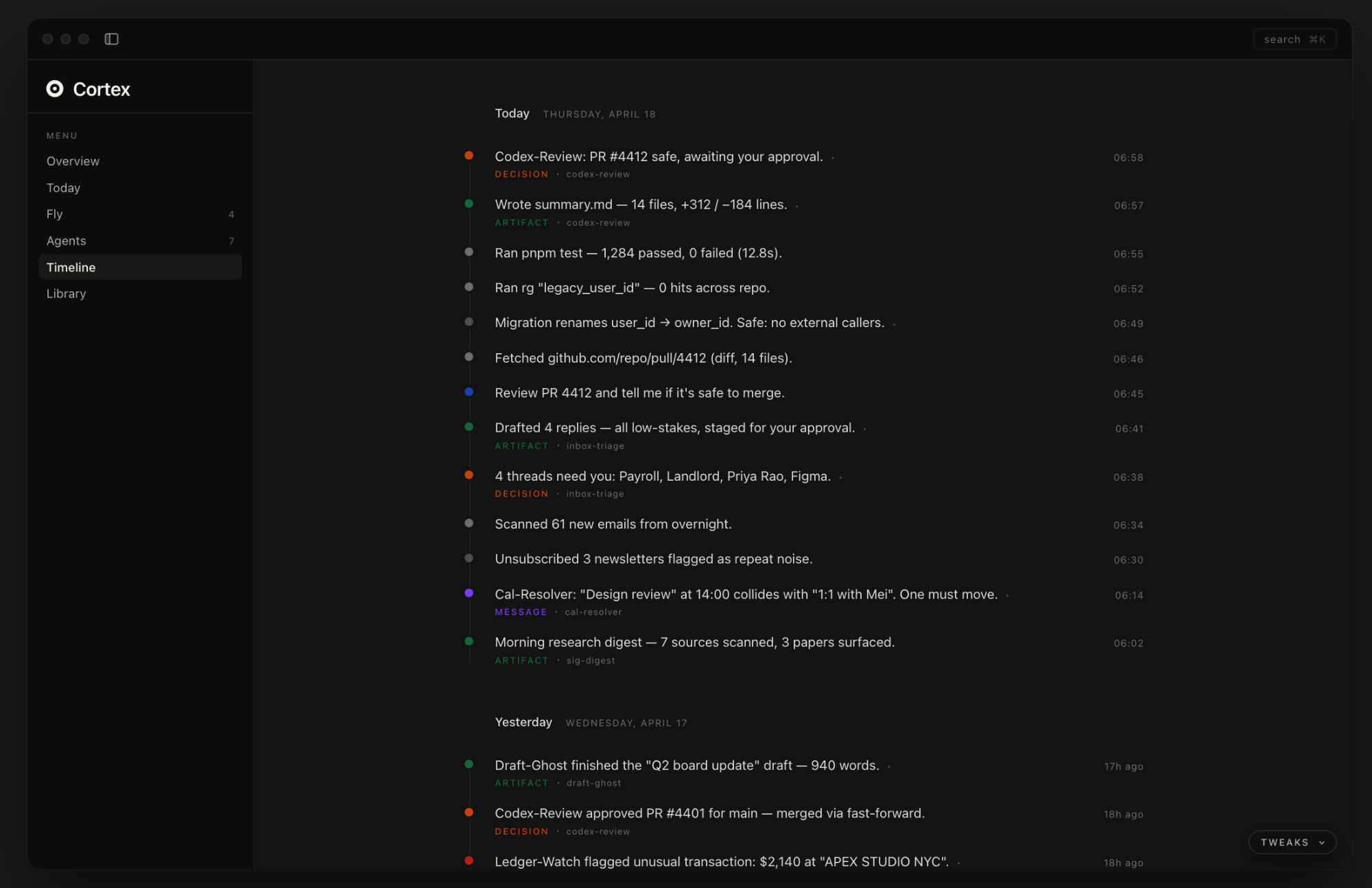1372x888 pixels.
Task: Click gray dot beside pnpm test entry
Action: 469,252
